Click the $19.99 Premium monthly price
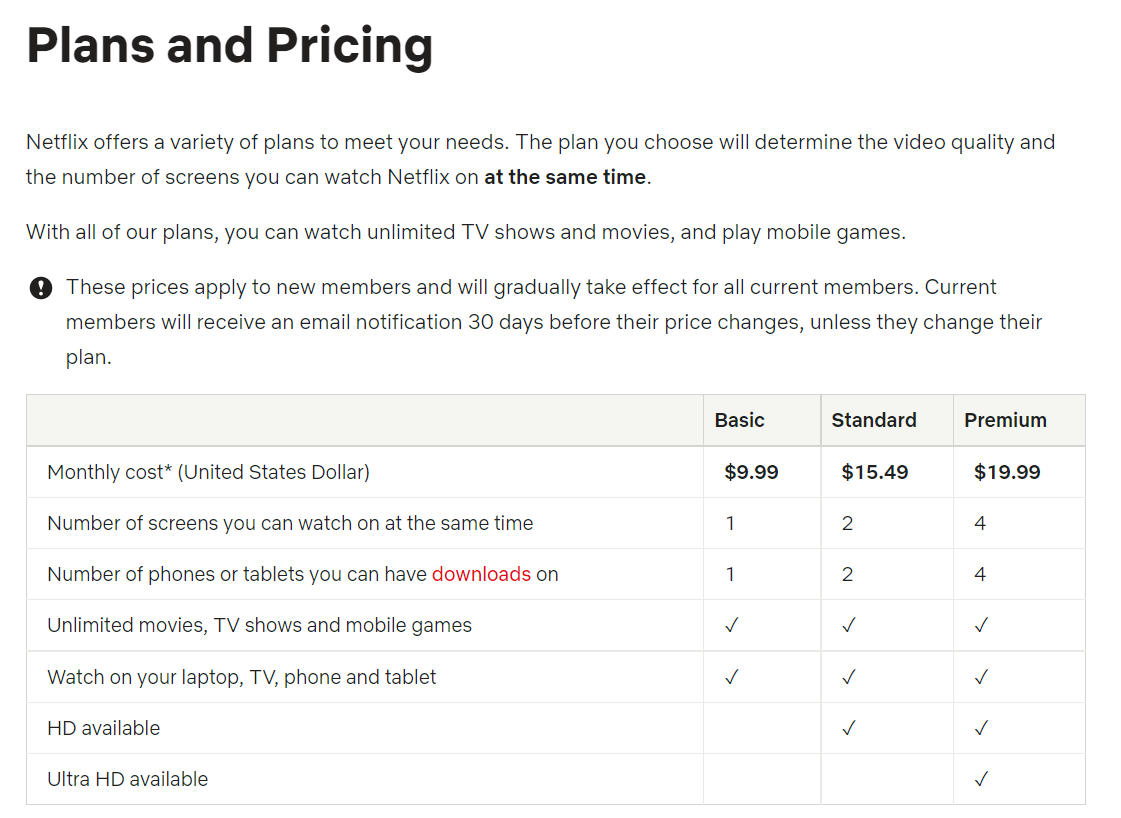 1007,472
